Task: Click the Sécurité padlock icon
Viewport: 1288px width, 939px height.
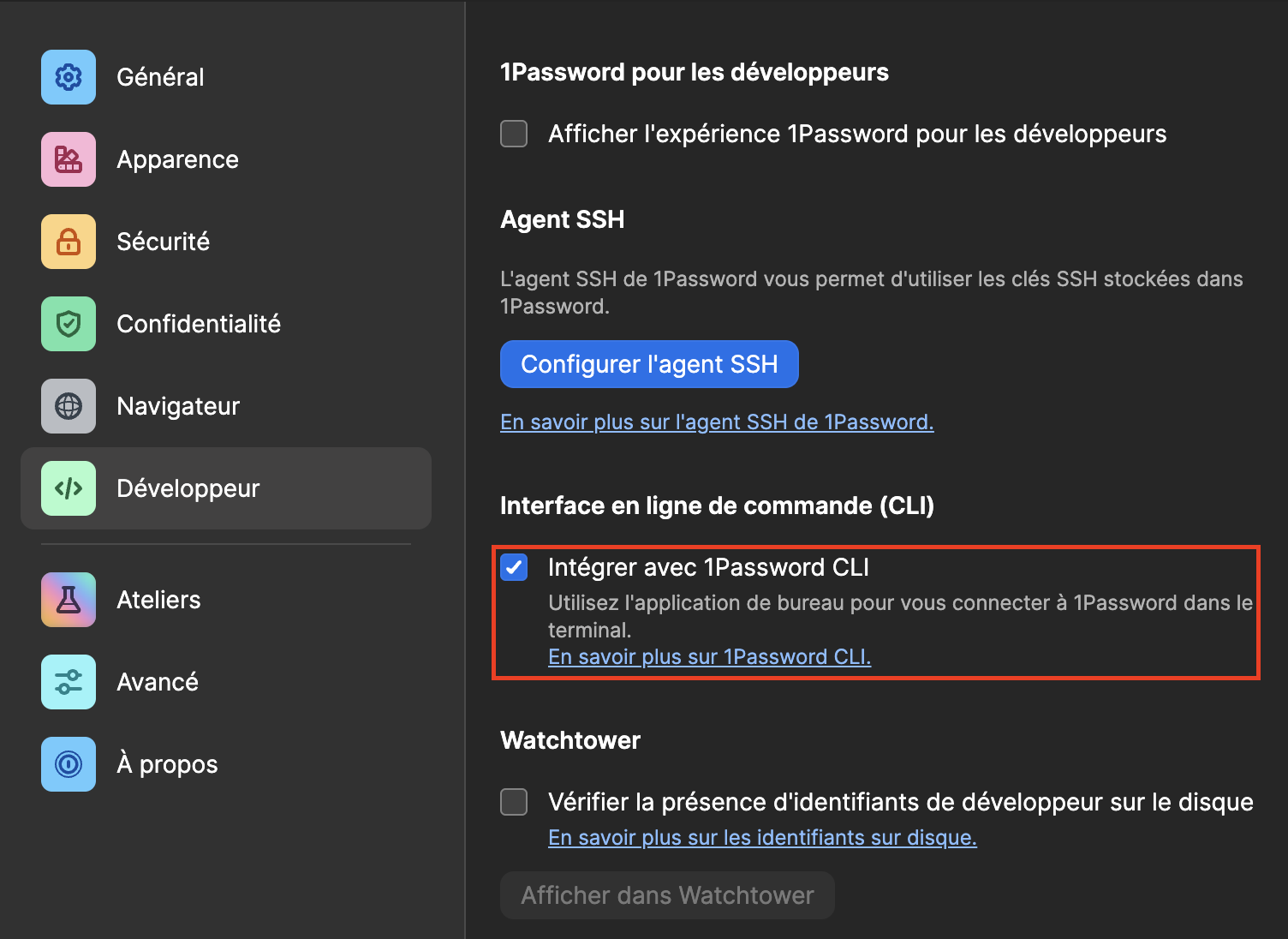Action: pos(68,242)
